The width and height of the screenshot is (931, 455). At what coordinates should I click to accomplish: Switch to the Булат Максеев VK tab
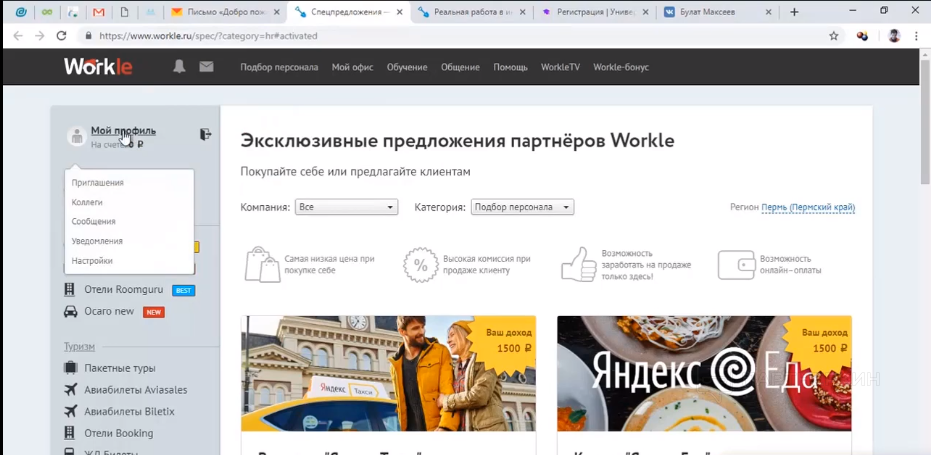coord(718,12)
